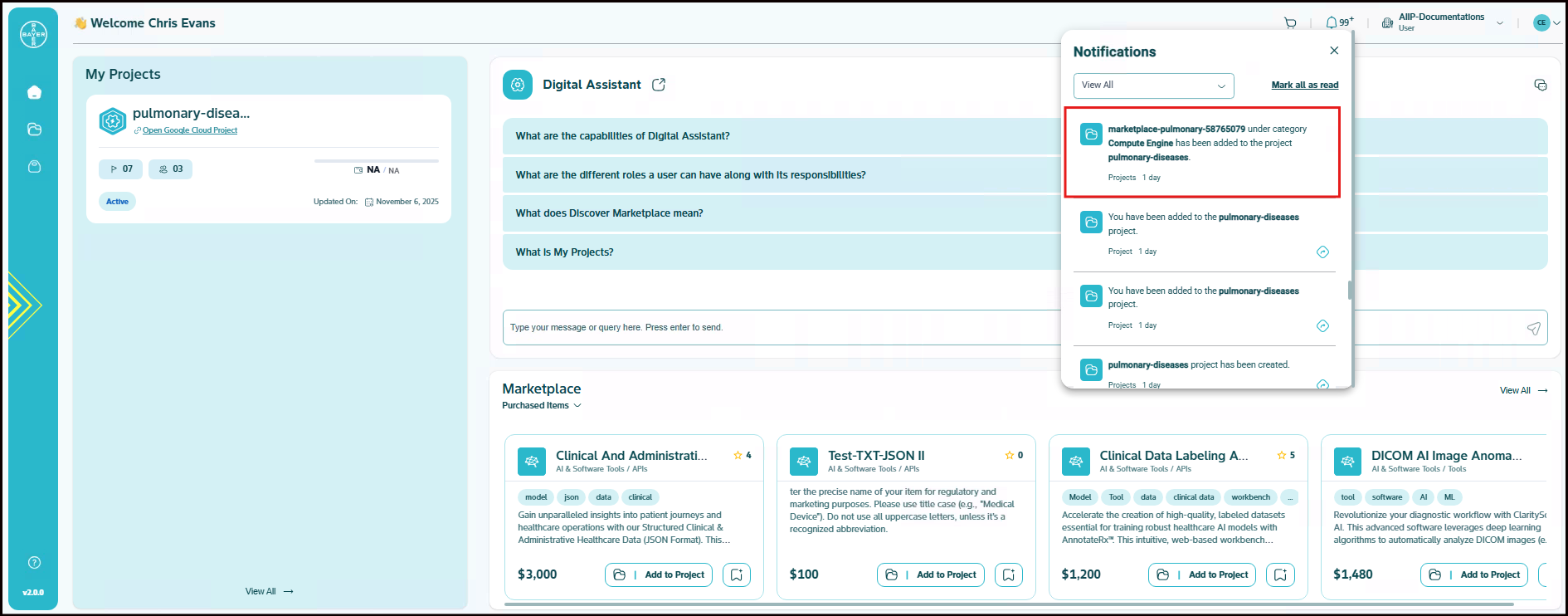This screenshot has width=1568, height=616.
Task: Expand the View All notifications filter dropdown
Action: coord(1153,86)
